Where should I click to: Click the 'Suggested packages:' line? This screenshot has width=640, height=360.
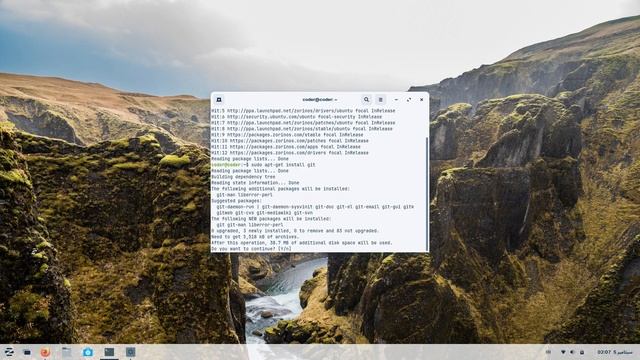tap(237, 201)
